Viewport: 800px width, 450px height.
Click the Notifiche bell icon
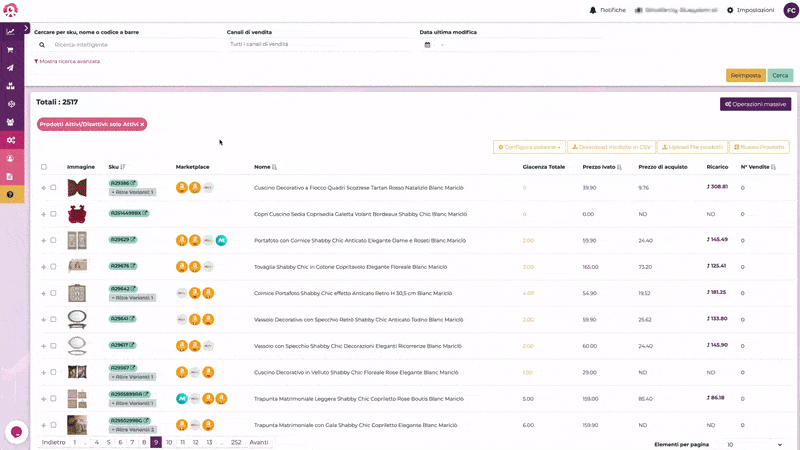tap(593, 10)
